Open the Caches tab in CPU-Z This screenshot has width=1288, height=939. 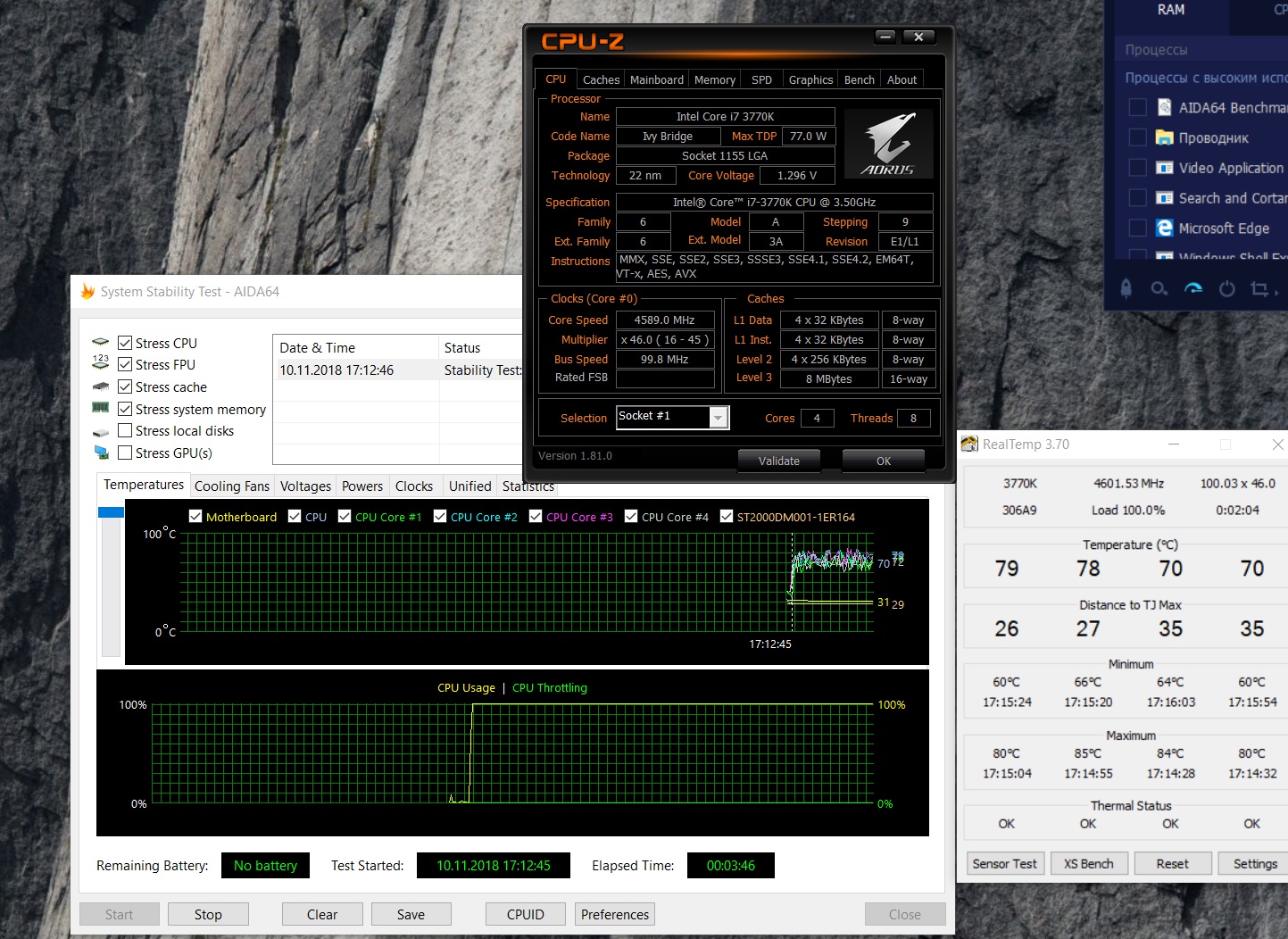[601, 79]
